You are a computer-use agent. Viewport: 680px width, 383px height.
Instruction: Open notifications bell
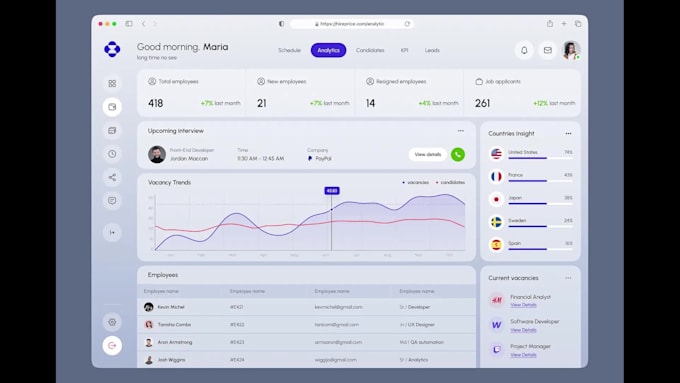click(524, 50)
